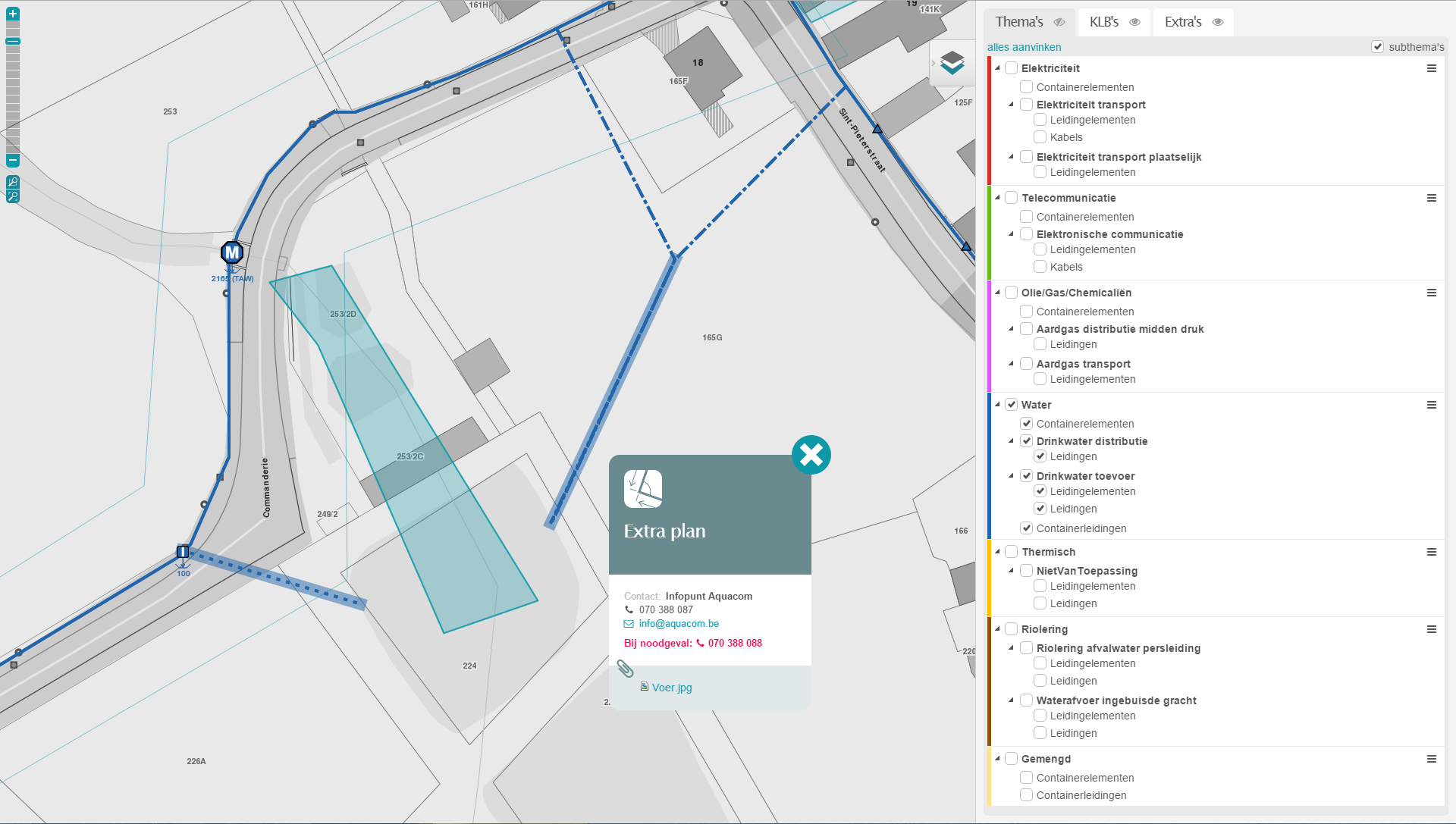This screenshot has height=824, width=1456.
Task: Switch to the KLB's tab
Action: tap(1114, 22)
